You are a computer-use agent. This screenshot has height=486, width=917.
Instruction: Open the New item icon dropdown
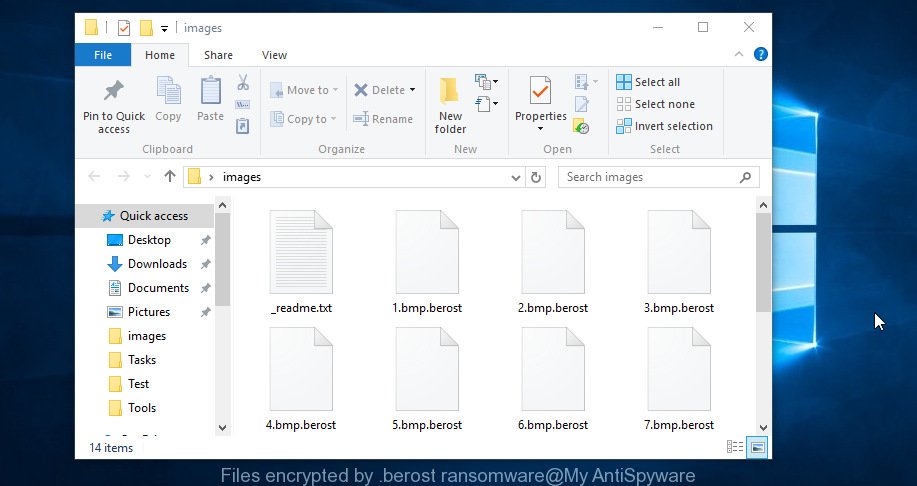coord(487,81)
